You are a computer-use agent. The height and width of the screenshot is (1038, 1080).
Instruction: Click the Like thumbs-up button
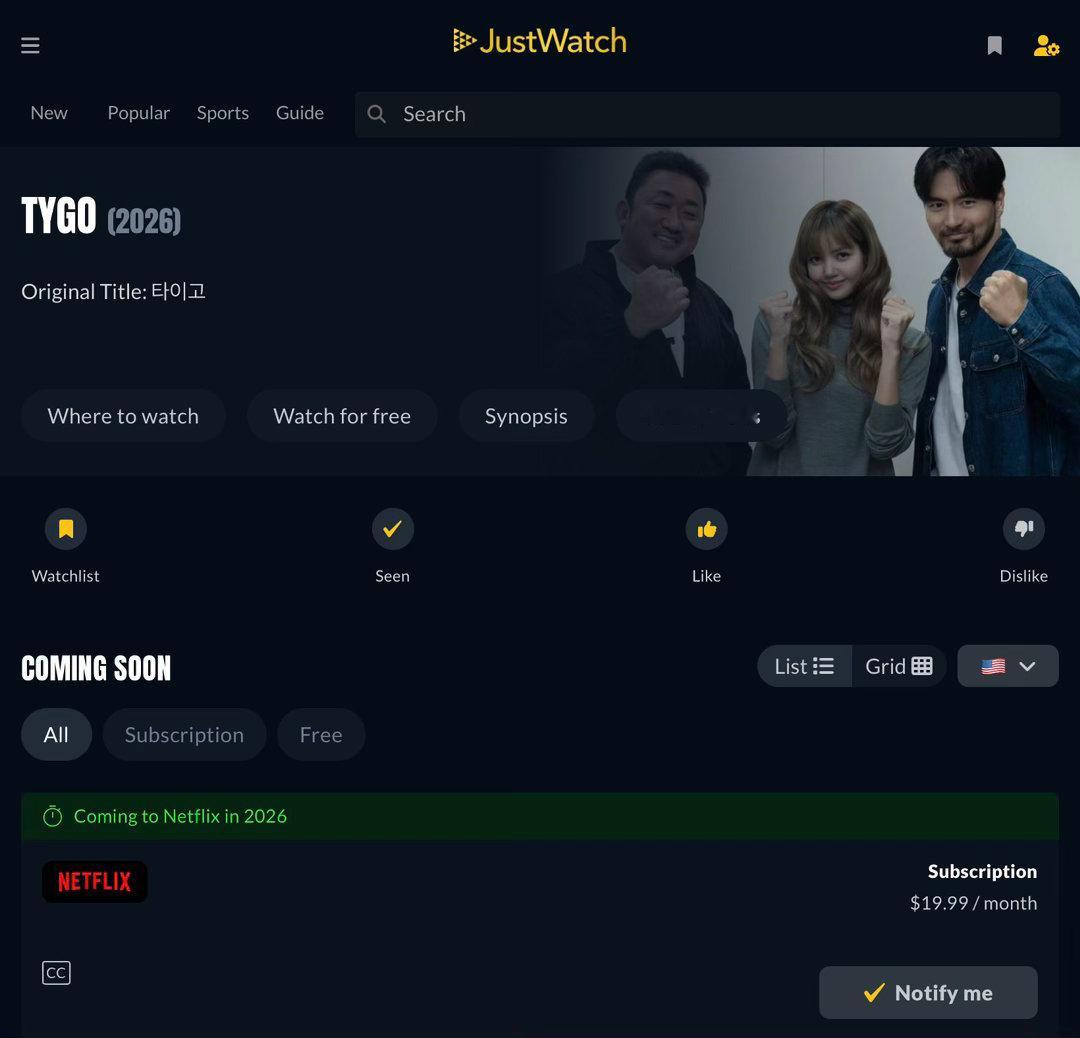(x=707, y=529)
